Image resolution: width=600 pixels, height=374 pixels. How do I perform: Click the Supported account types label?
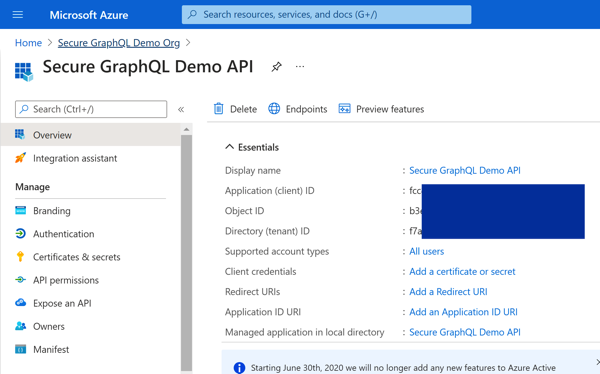coord(277,252)
